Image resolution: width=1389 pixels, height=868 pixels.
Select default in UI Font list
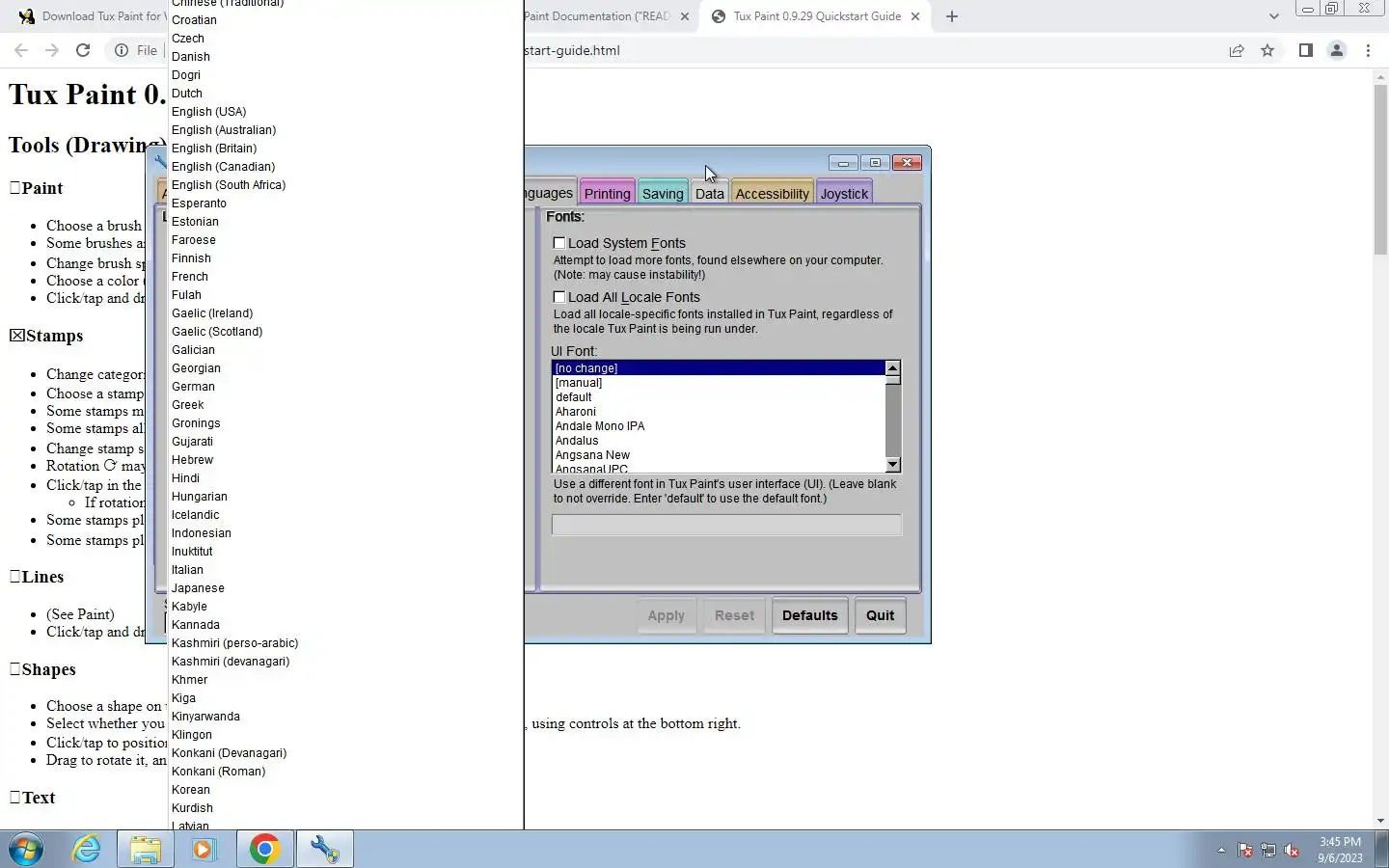click(x=719, y=397)
